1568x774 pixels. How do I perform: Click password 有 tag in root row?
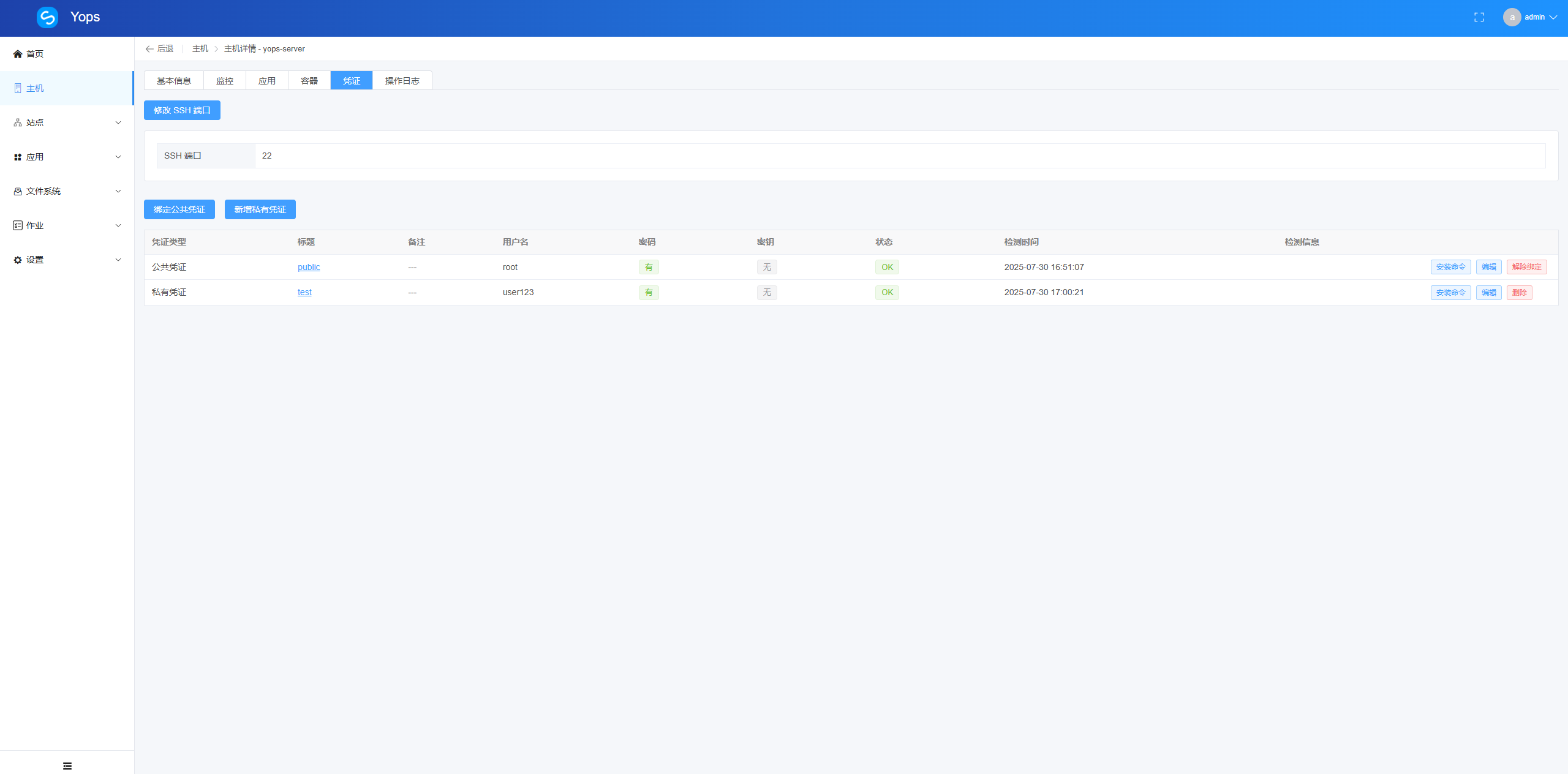pos(649,267)
